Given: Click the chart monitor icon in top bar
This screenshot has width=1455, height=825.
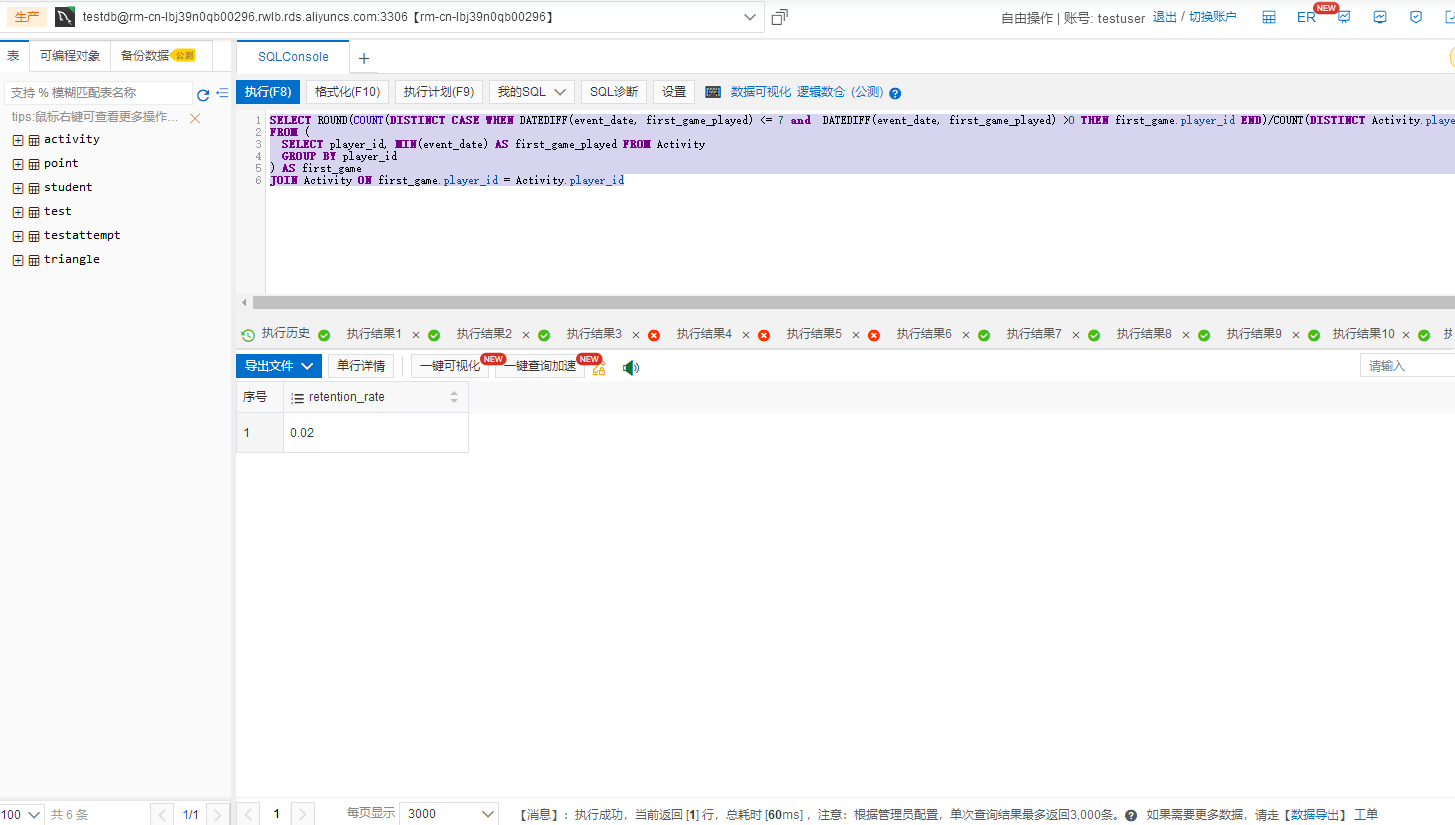Looking at the screenshot, I should tap(1380, 17).
